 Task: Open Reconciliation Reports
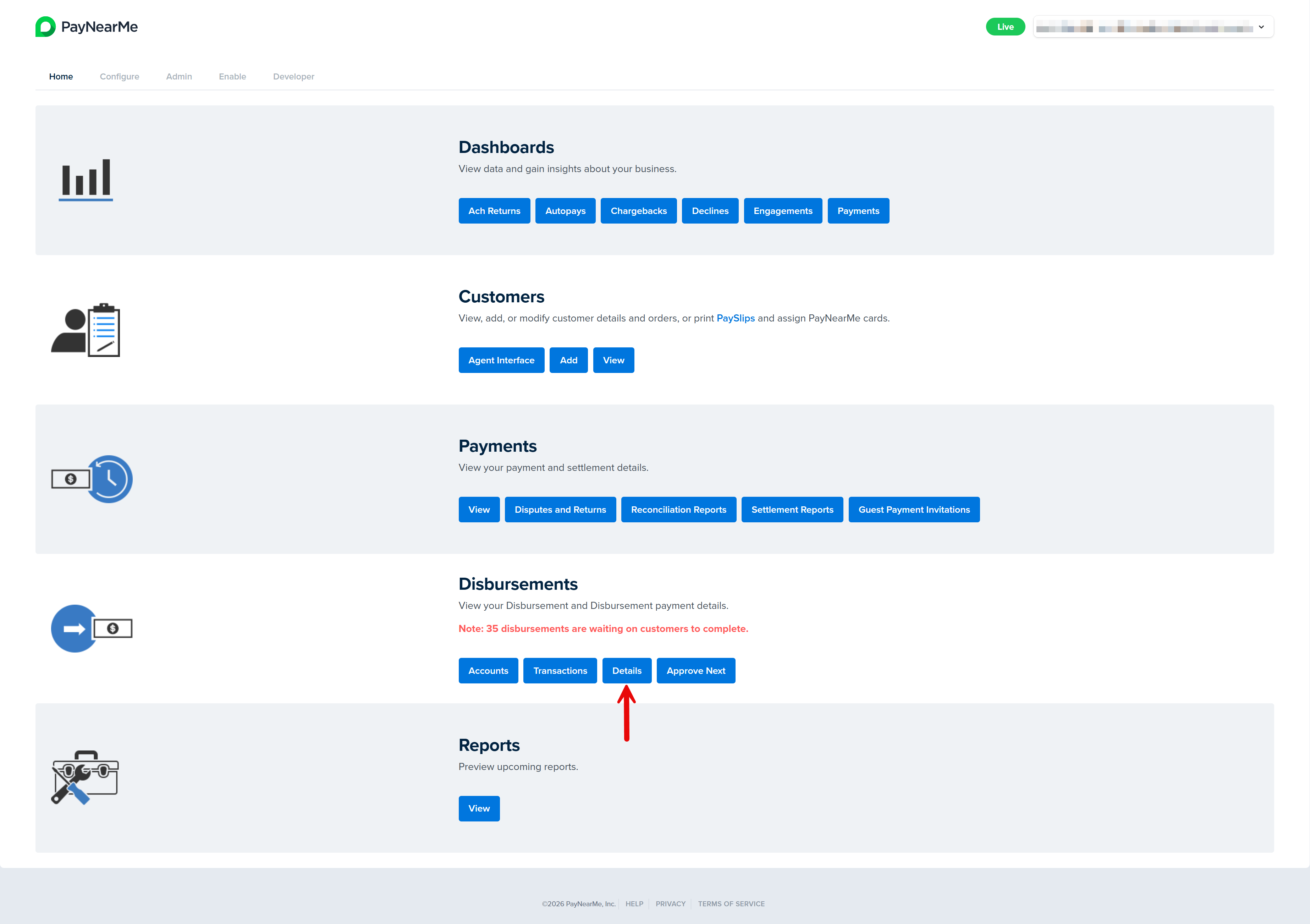click(679, 510)
